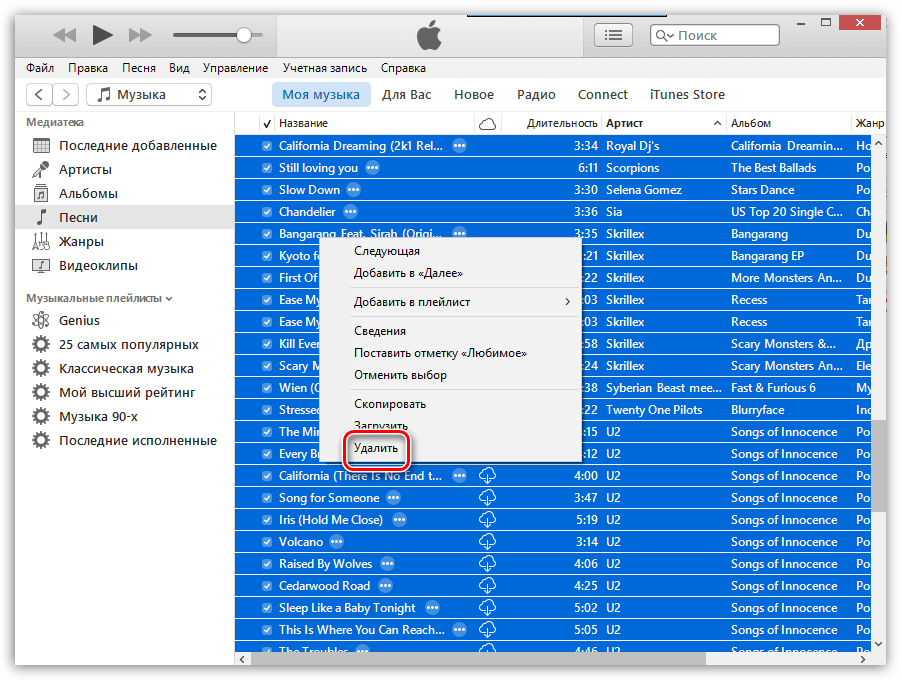Click the Play button

pos(102,35)
